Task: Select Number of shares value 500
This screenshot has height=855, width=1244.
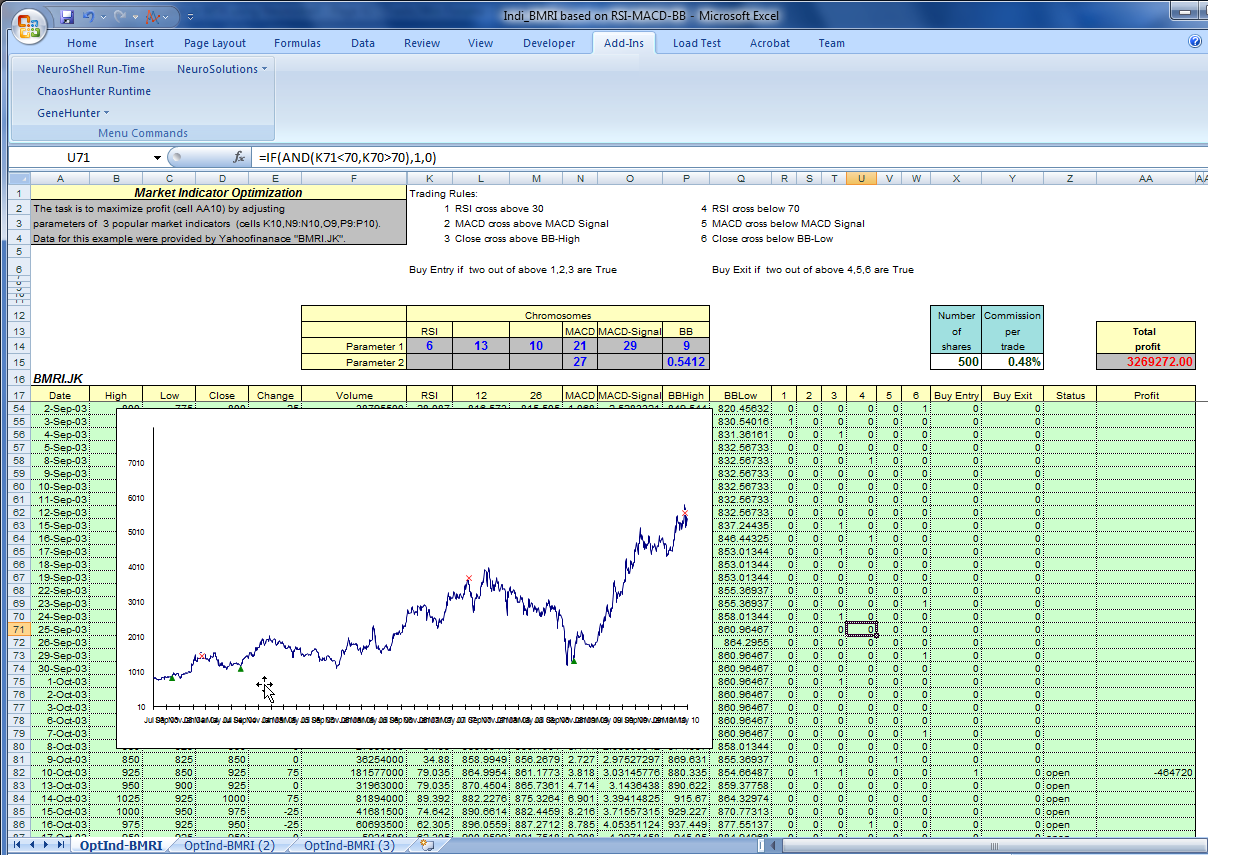Action: pyautogui.click(x=957, y=362)
